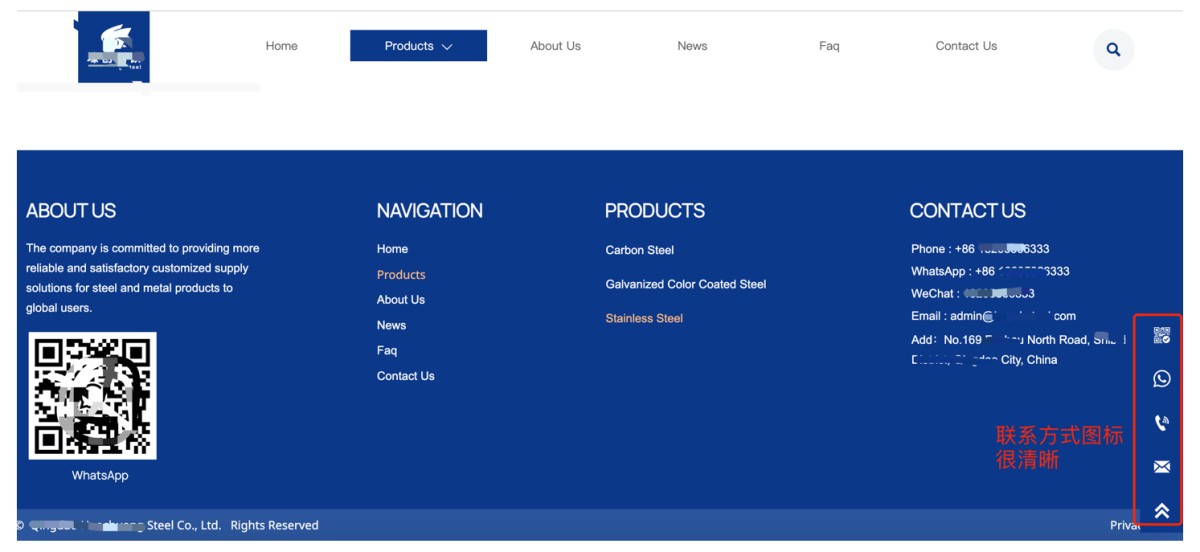The height and width of the screenshot is (552, 1200).
Task: Select News in the top navigation
Action: [692, 46]
